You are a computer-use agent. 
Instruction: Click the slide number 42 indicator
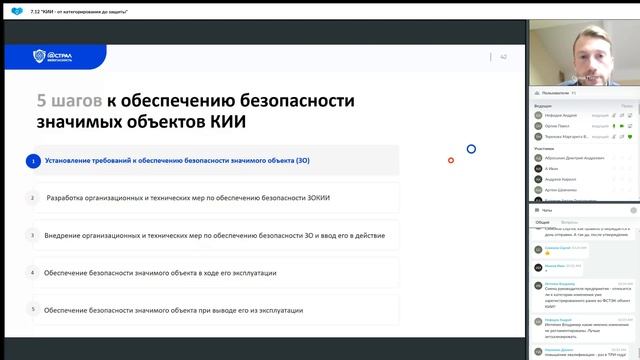[503, 57]
